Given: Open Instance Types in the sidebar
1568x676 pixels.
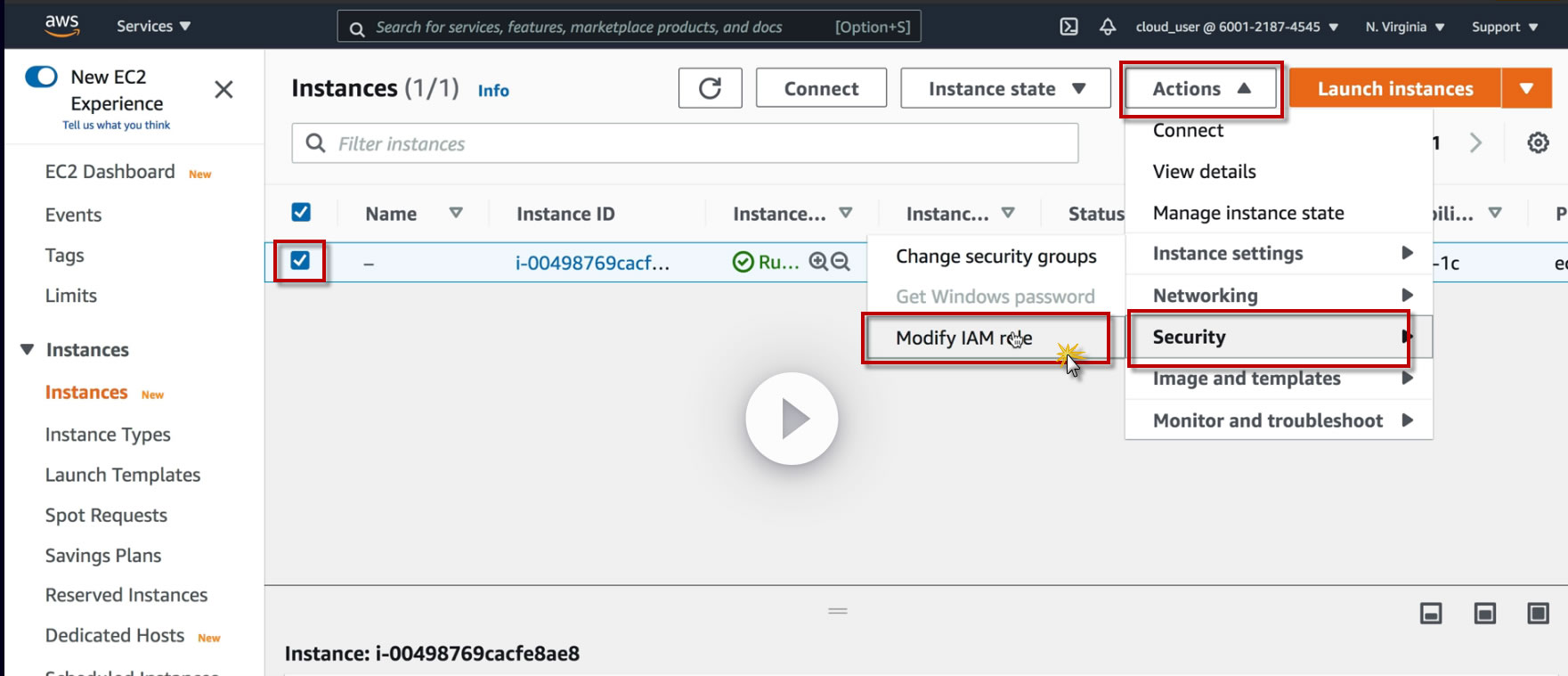Looking at the screenshot, I should pyautogui.click(x=108, y=435).
